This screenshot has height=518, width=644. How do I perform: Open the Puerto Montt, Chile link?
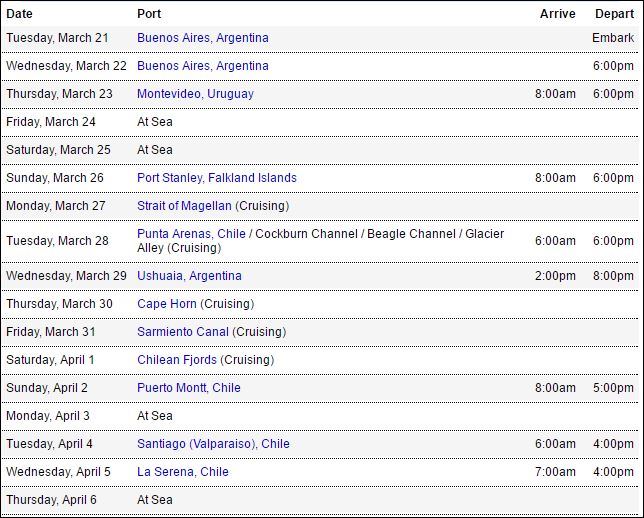click(188, 388)
